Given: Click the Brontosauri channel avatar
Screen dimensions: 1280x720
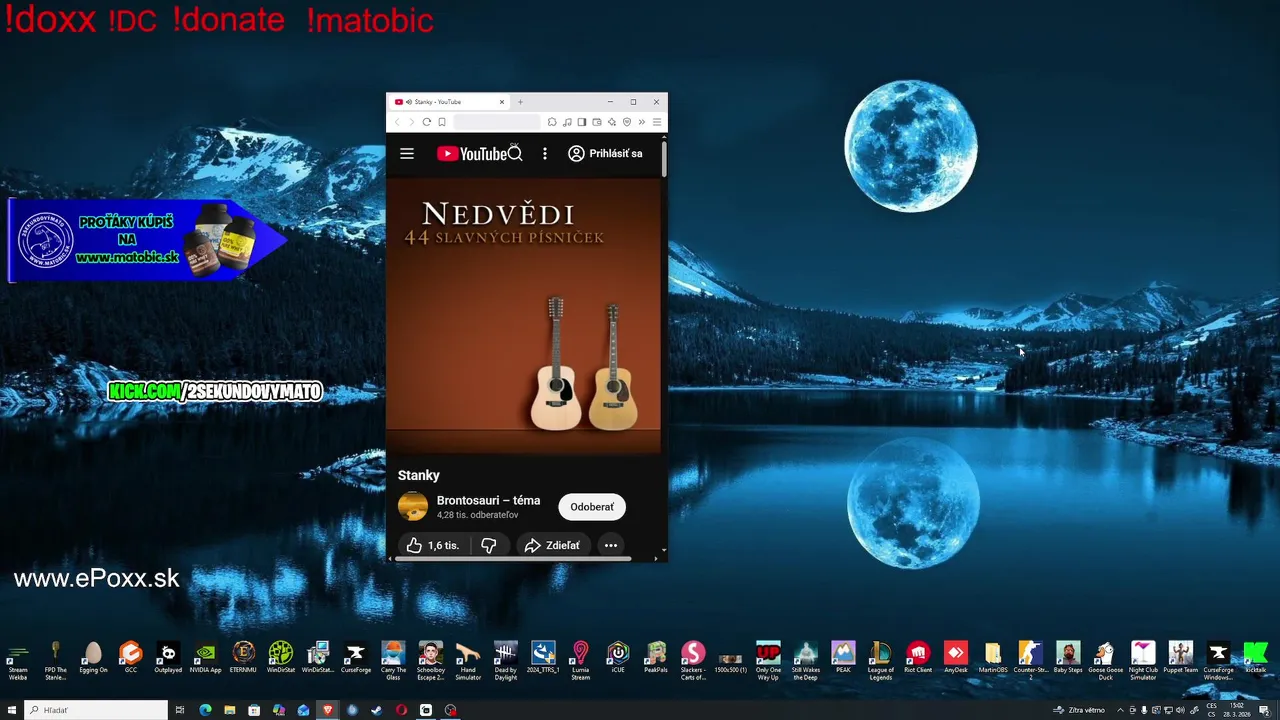Looking at the screenshot, I should pos(412,506).
